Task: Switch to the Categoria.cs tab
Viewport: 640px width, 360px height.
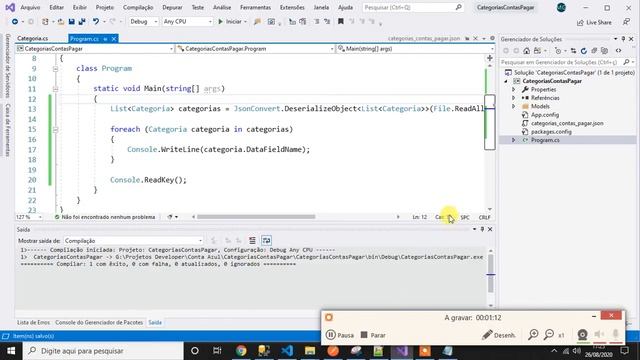Action: click(x=33, y=39)
